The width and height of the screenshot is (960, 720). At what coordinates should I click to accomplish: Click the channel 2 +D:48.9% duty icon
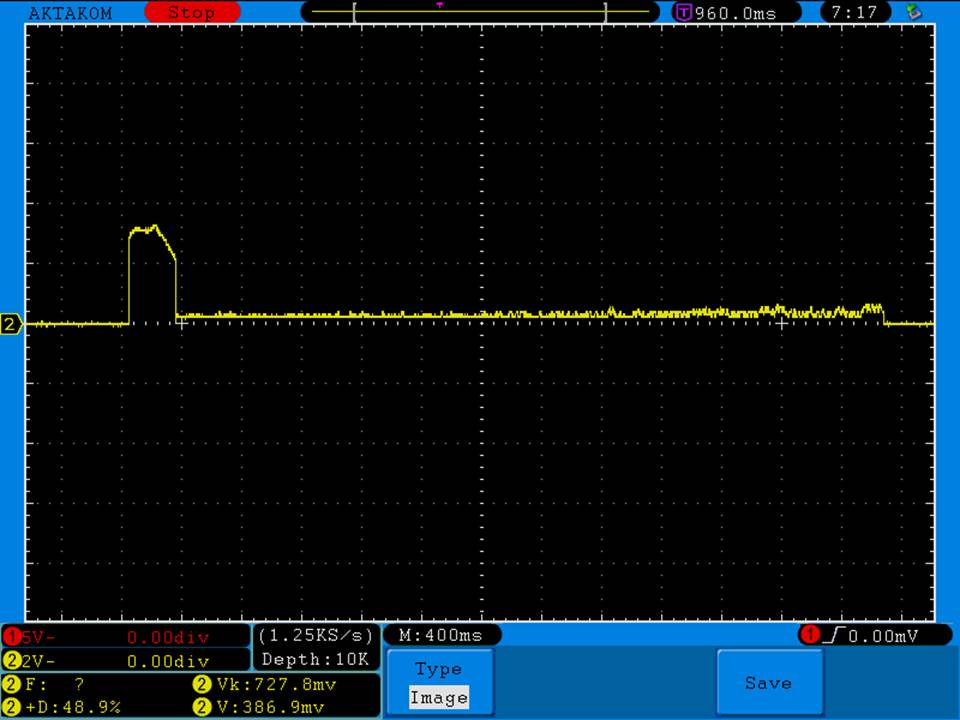click(12, 707)
